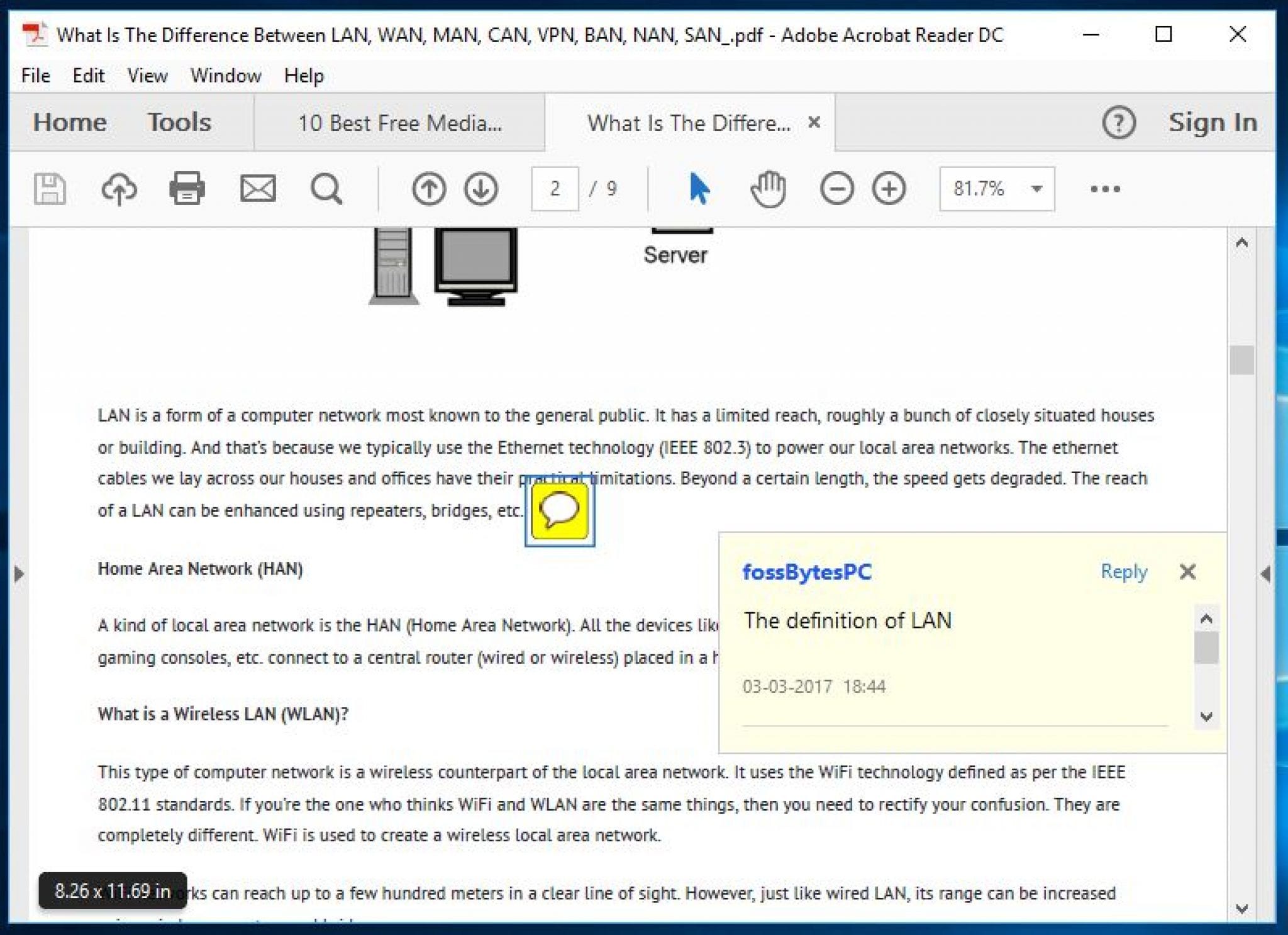Show more tools via three dots
This screenshot has height=935, width=1288.
[1105, 188]
